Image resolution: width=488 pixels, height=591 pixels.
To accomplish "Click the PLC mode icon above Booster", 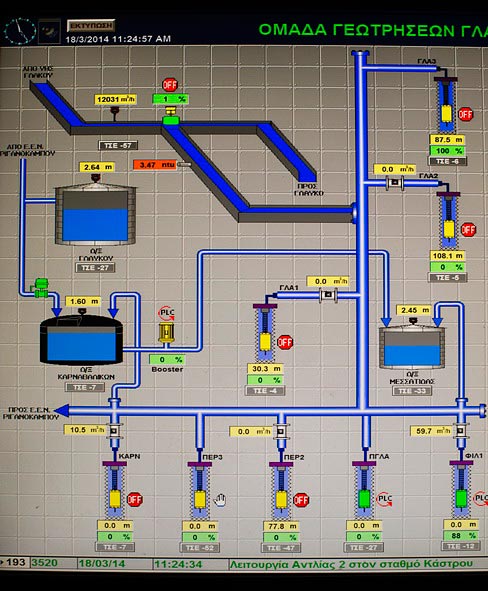I will coord(166,313).
